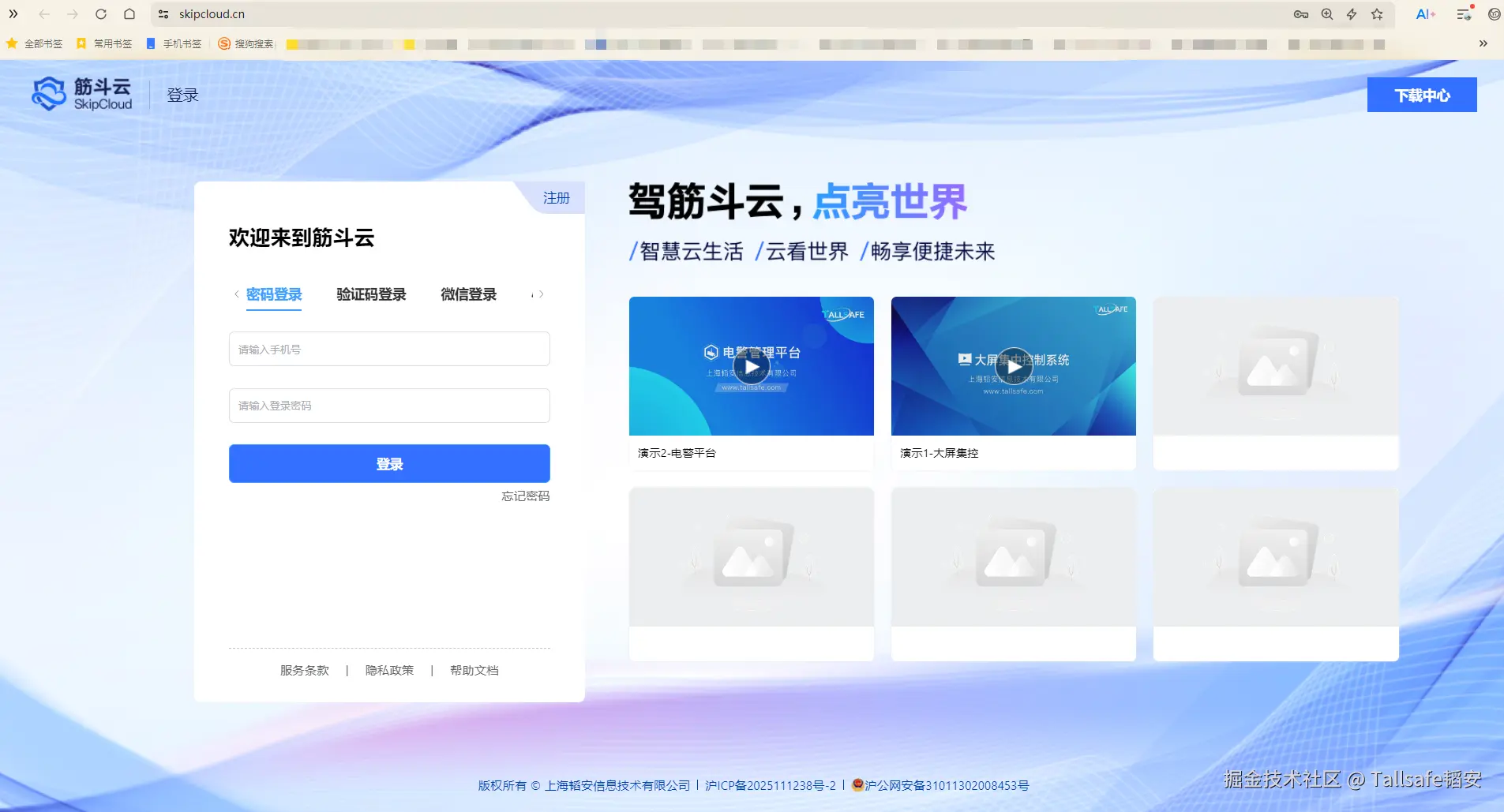Viewport: 1504px width, 812px height.
Task: Click the browser forward arrow
Action: click(73, 14)
